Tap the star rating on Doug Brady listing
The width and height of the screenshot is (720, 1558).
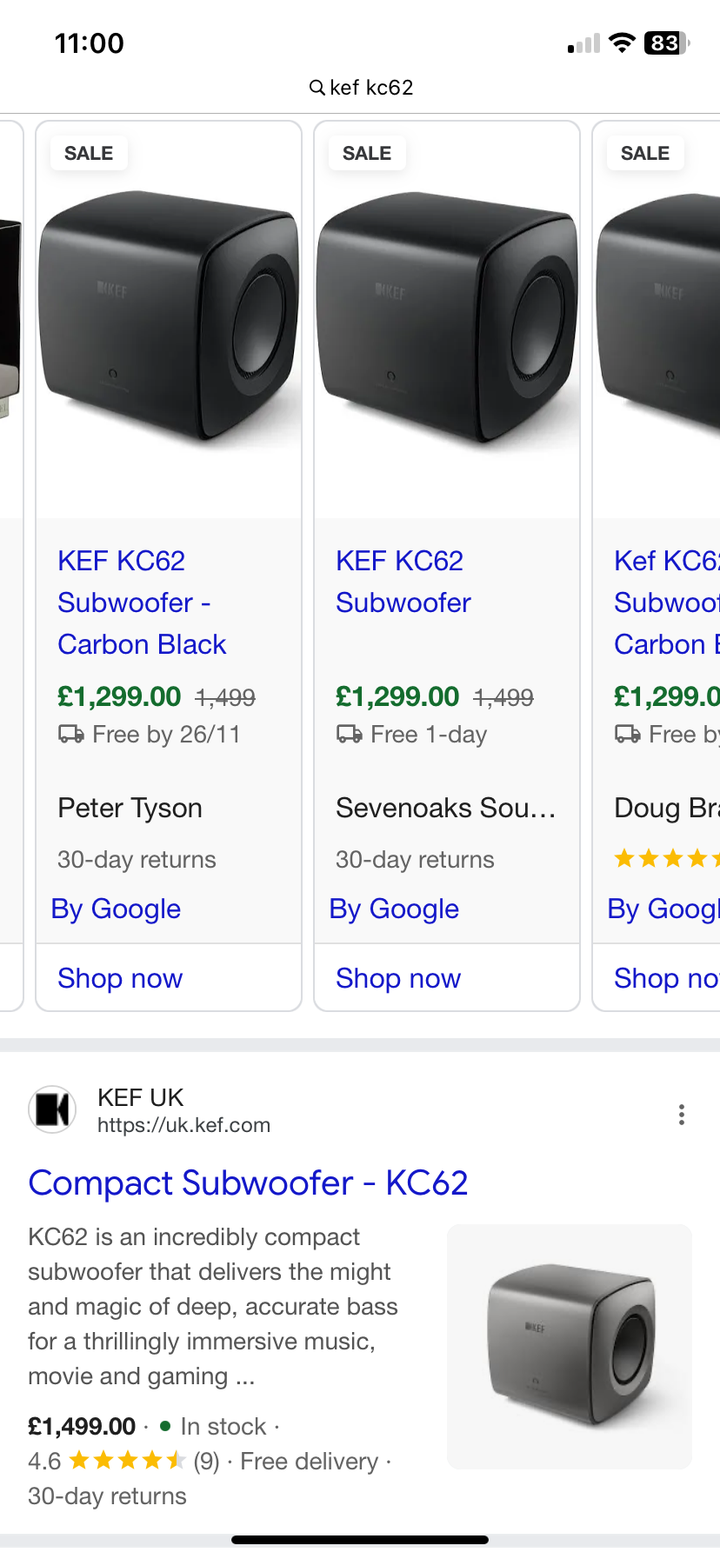[x=666, y=858]
